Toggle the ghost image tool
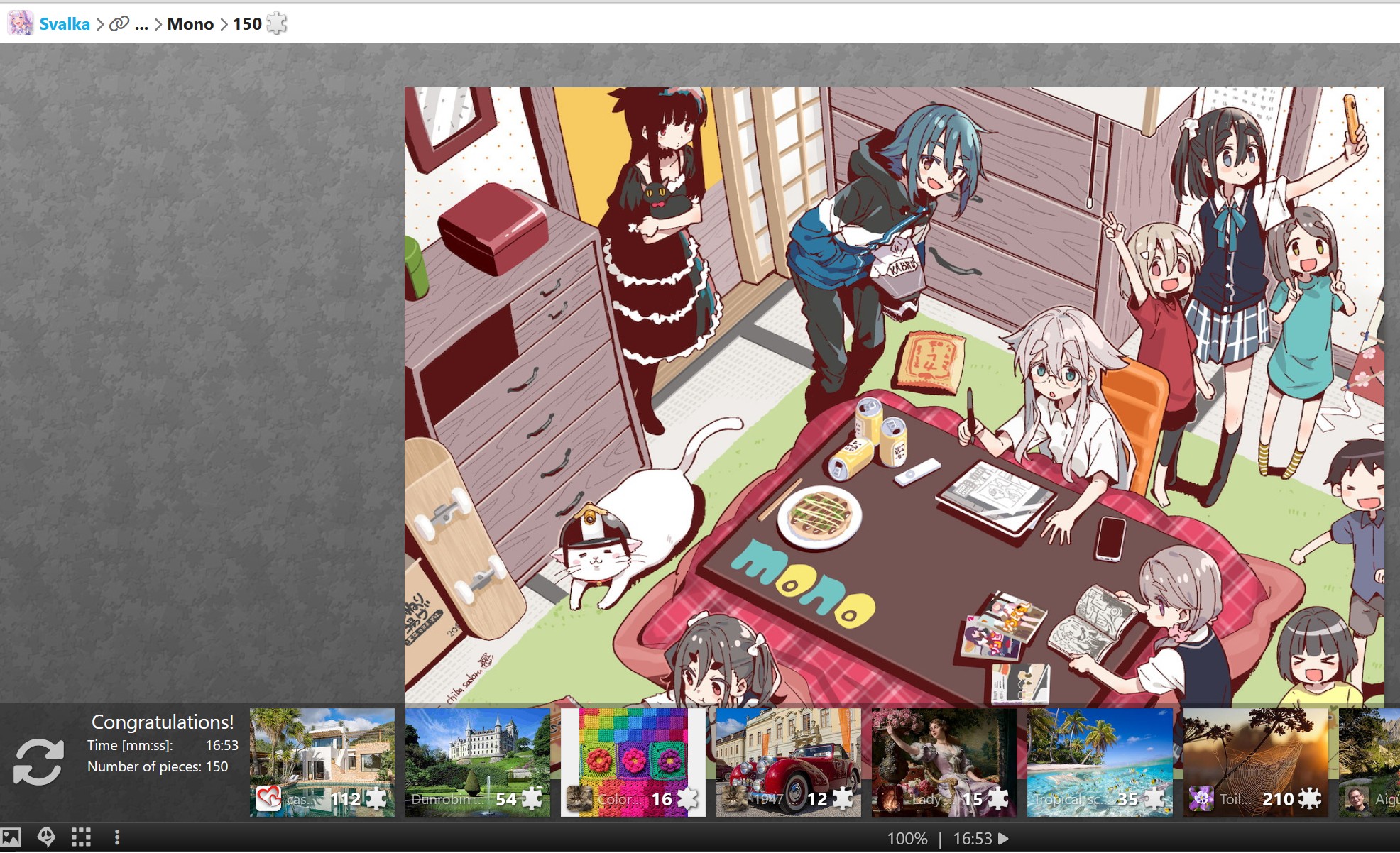 [x=46, y=837]
